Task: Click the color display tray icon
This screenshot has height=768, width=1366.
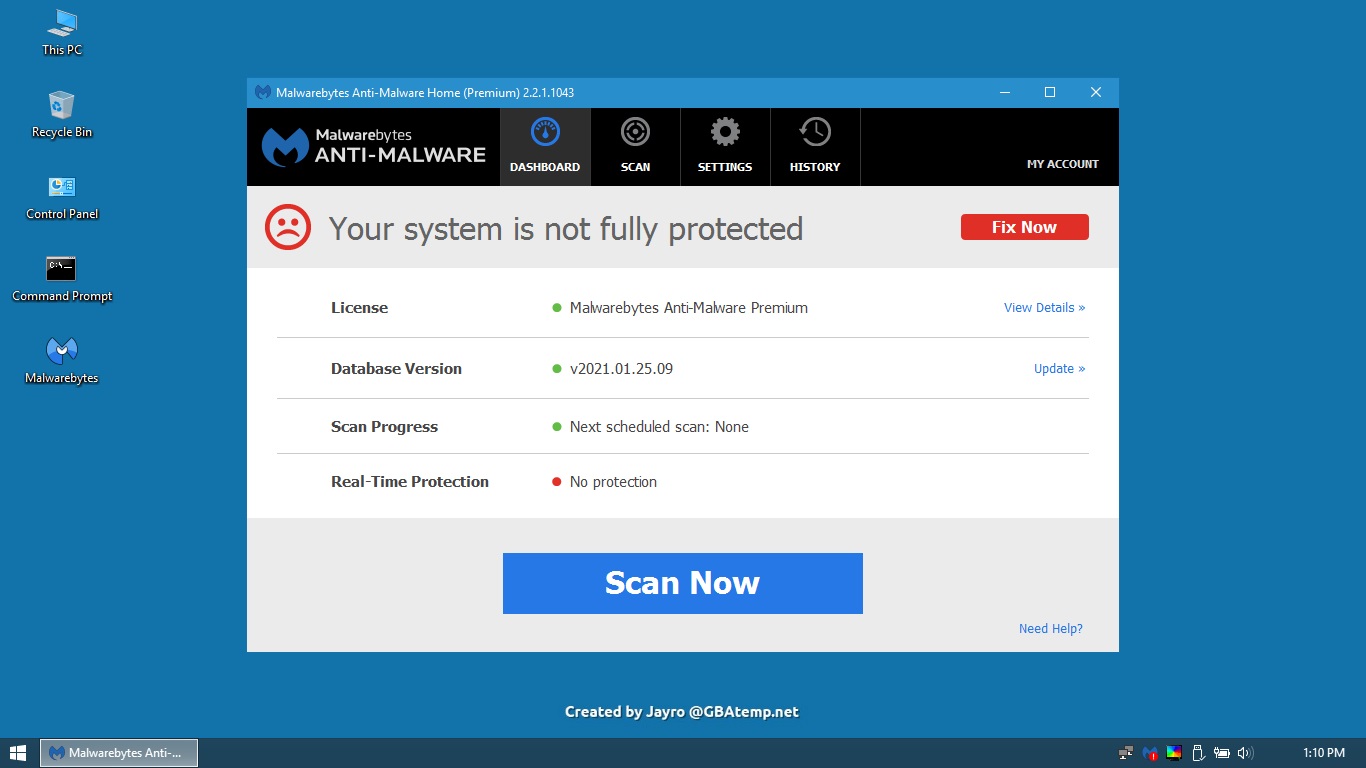Action: coord(1174,753)
